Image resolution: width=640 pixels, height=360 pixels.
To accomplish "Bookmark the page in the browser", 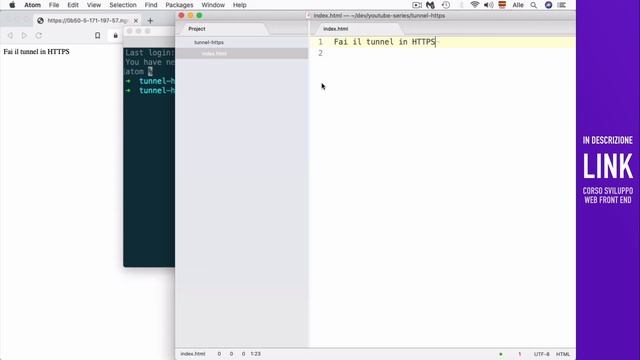I will click(98, 36).
